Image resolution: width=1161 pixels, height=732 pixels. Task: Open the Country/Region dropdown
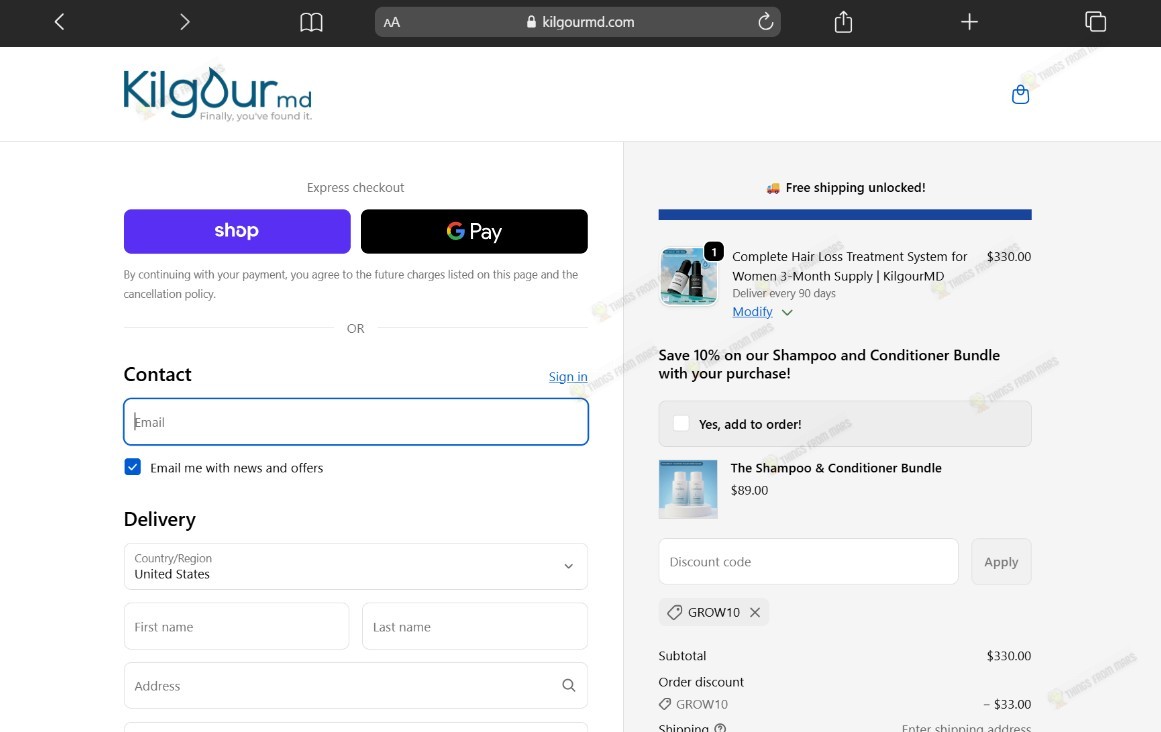point(356,566)
